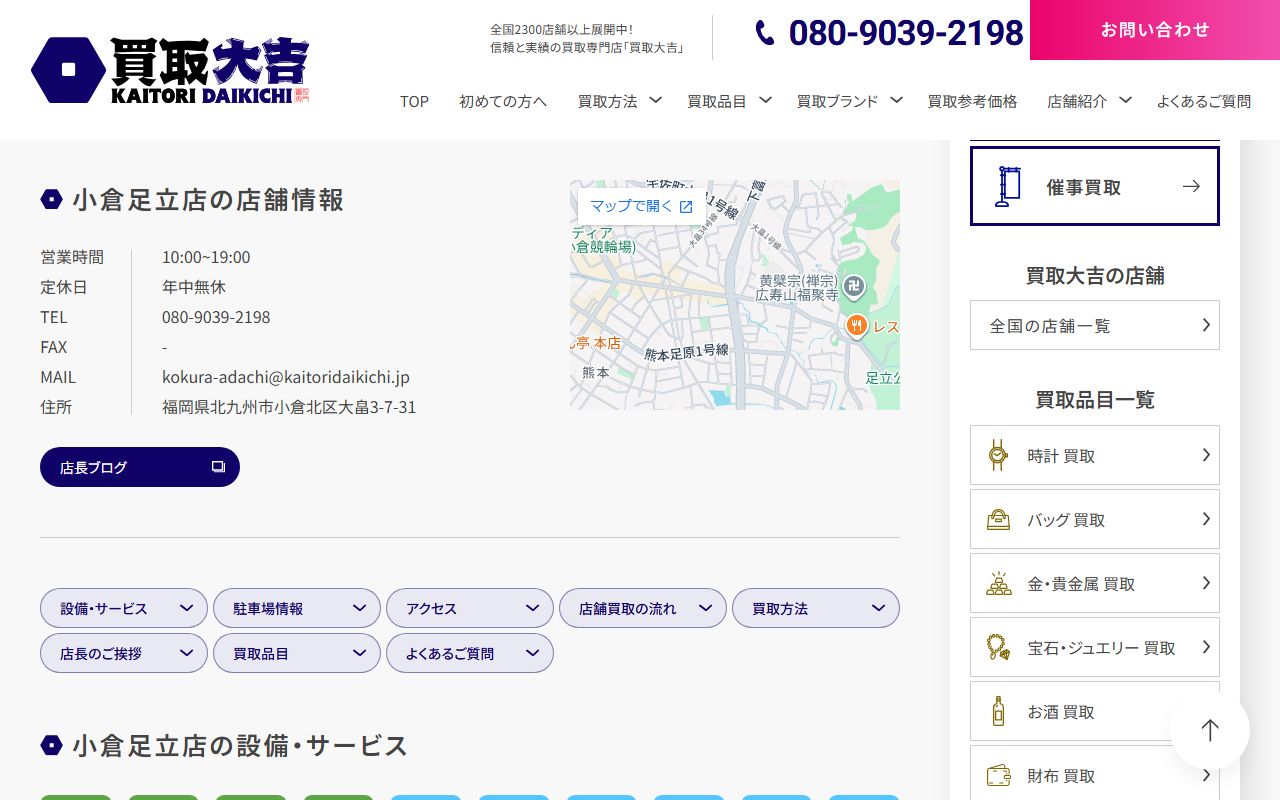Screen dimensions: 1280x800
Task: Open the 店長ブログ button
Action: (140, 467)
